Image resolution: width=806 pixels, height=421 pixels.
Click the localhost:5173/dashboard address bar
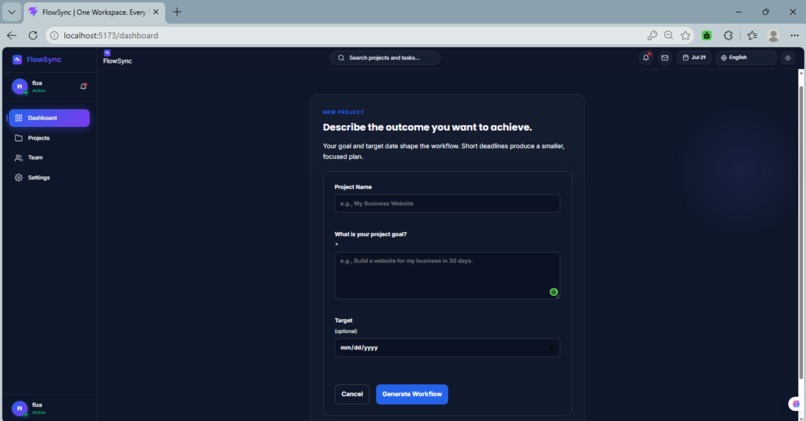pyautogui.click(x=111, y=35)
